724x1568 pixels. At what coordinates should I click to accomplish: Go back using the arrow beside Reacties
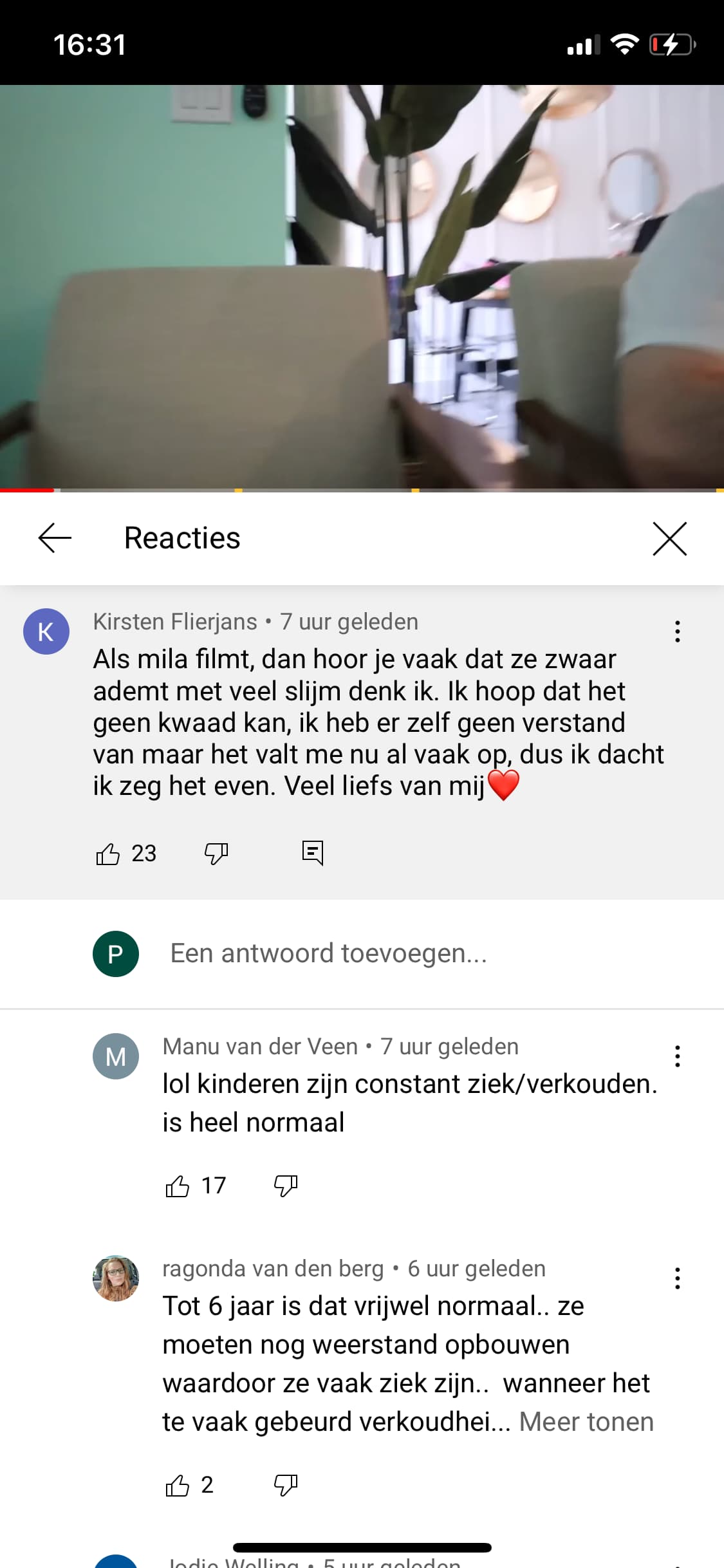click(x=55, y=538)
